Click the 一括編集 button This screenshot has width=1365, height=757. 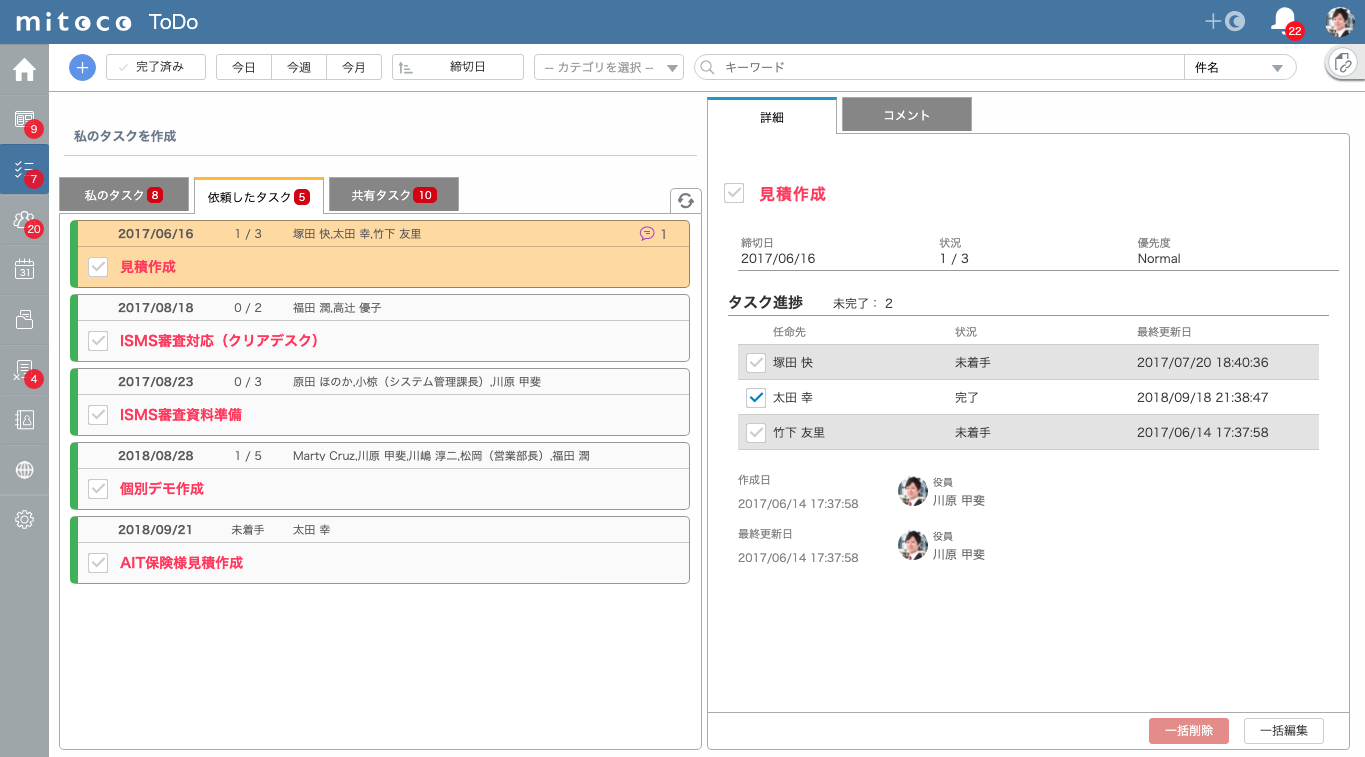pyautogui.click(x=1284, y=731)
